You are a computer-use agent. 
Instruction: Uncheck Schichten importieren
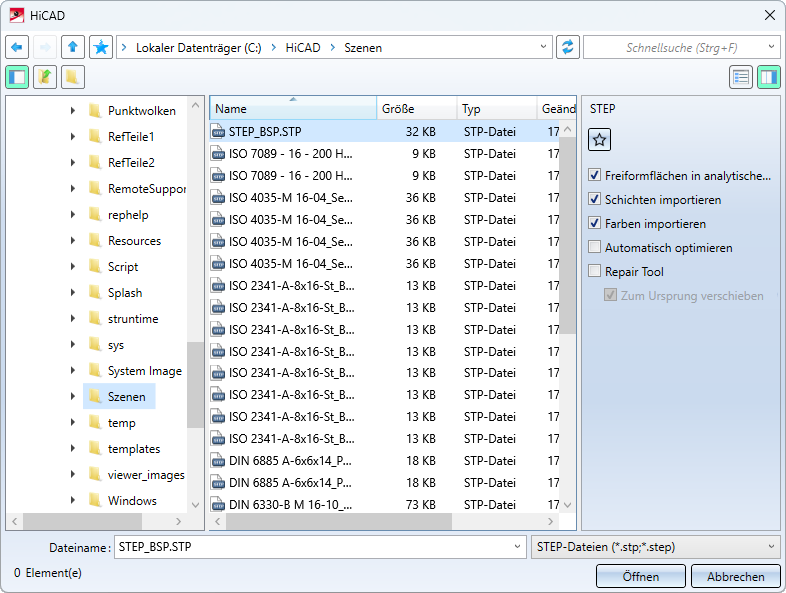tap(595, 200)
